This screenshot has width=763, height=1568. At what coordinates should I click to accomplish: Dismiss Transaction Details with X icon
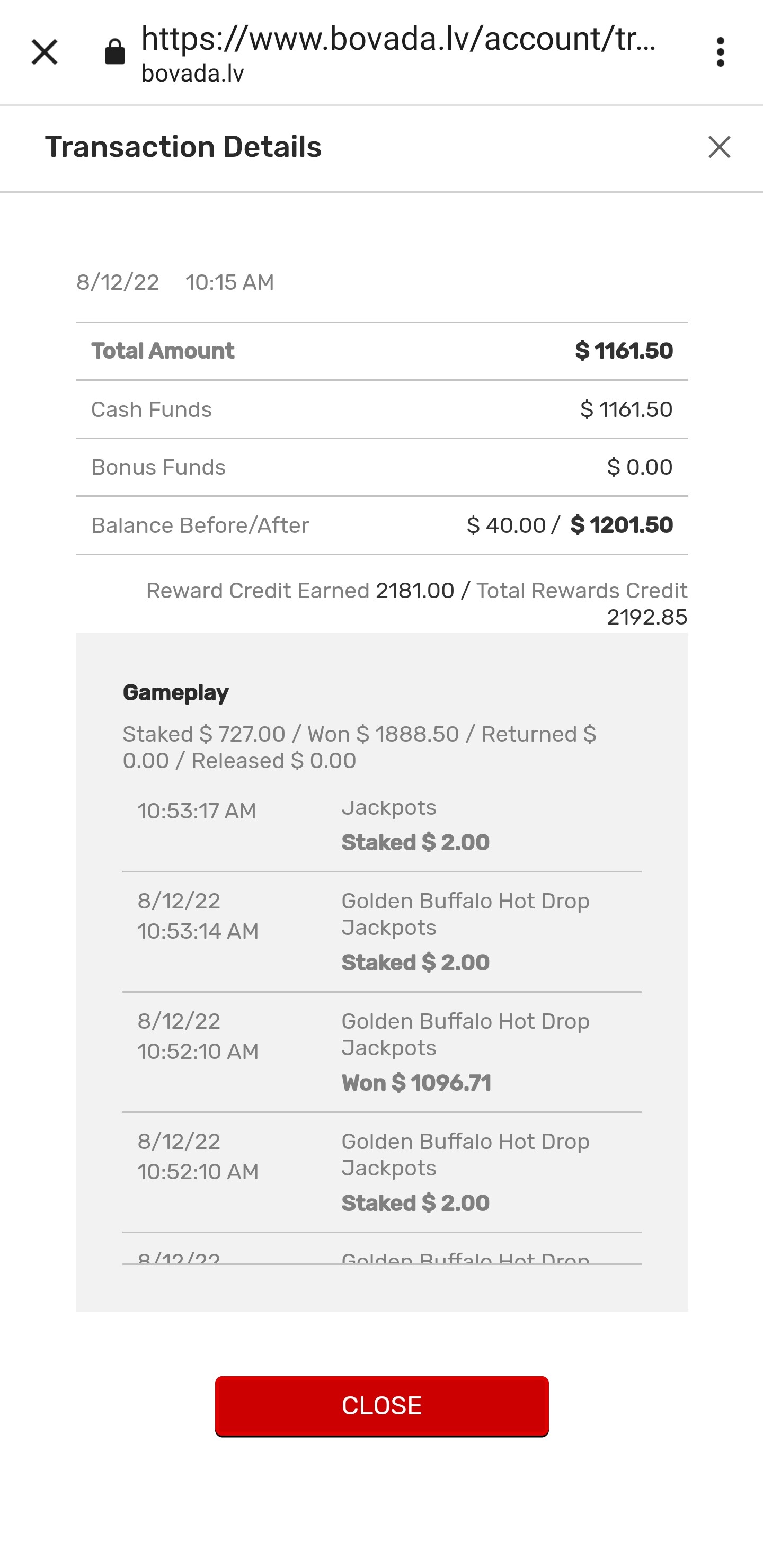click(719, 147)
